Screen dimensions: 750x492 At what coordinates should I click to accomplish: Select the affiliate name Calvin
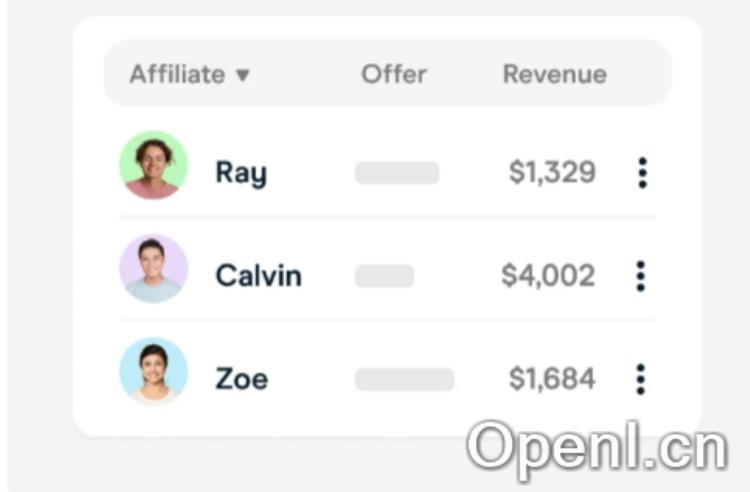[x=258, y=276]
